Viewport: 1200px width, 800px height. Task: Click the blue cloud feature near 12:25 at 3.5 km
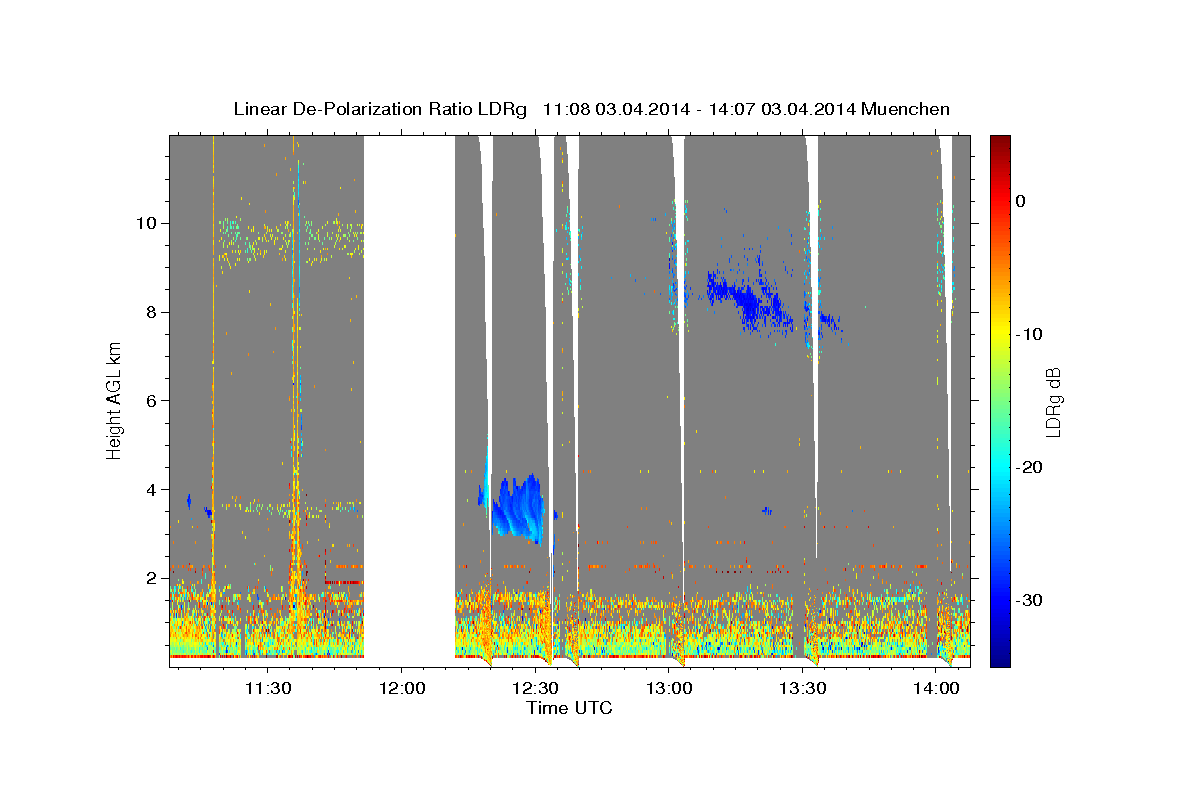(x=518, y=508)
